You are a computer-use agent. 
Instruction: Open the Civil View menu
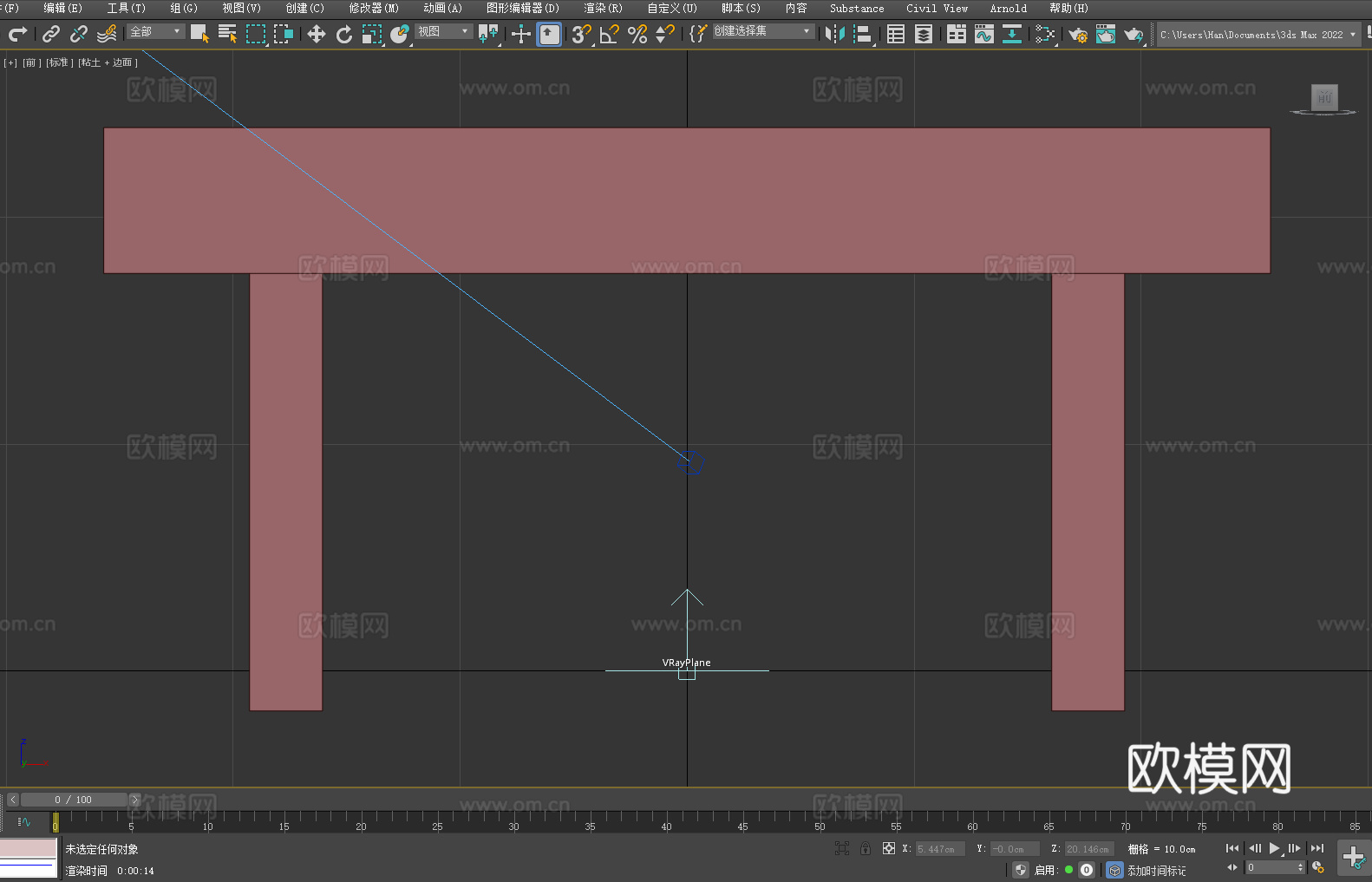tap(937, 8)
